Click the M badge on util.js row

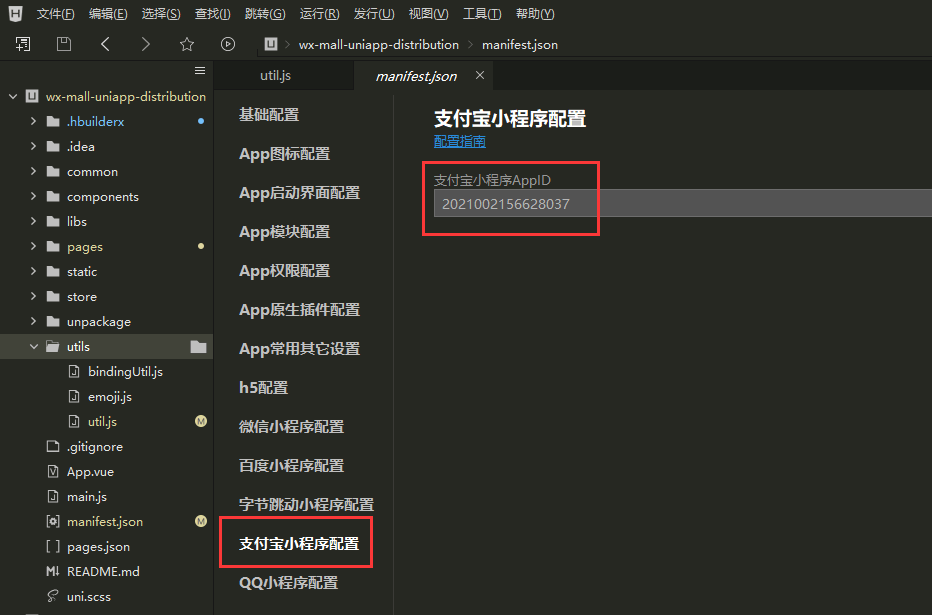(x=201, y=421)
